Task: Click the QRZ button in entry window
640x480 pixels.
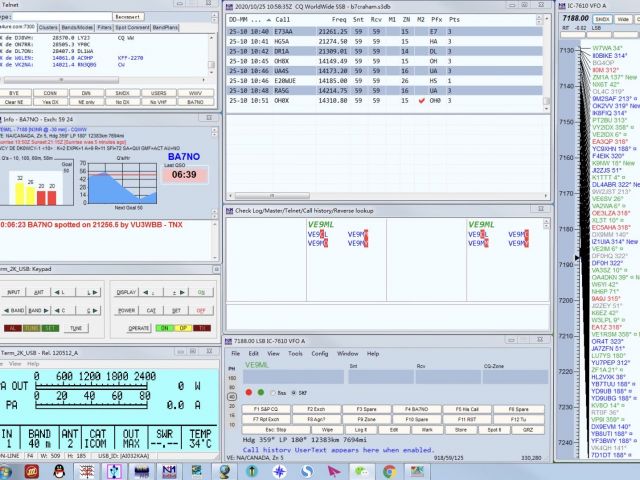Action: point(528,430)
